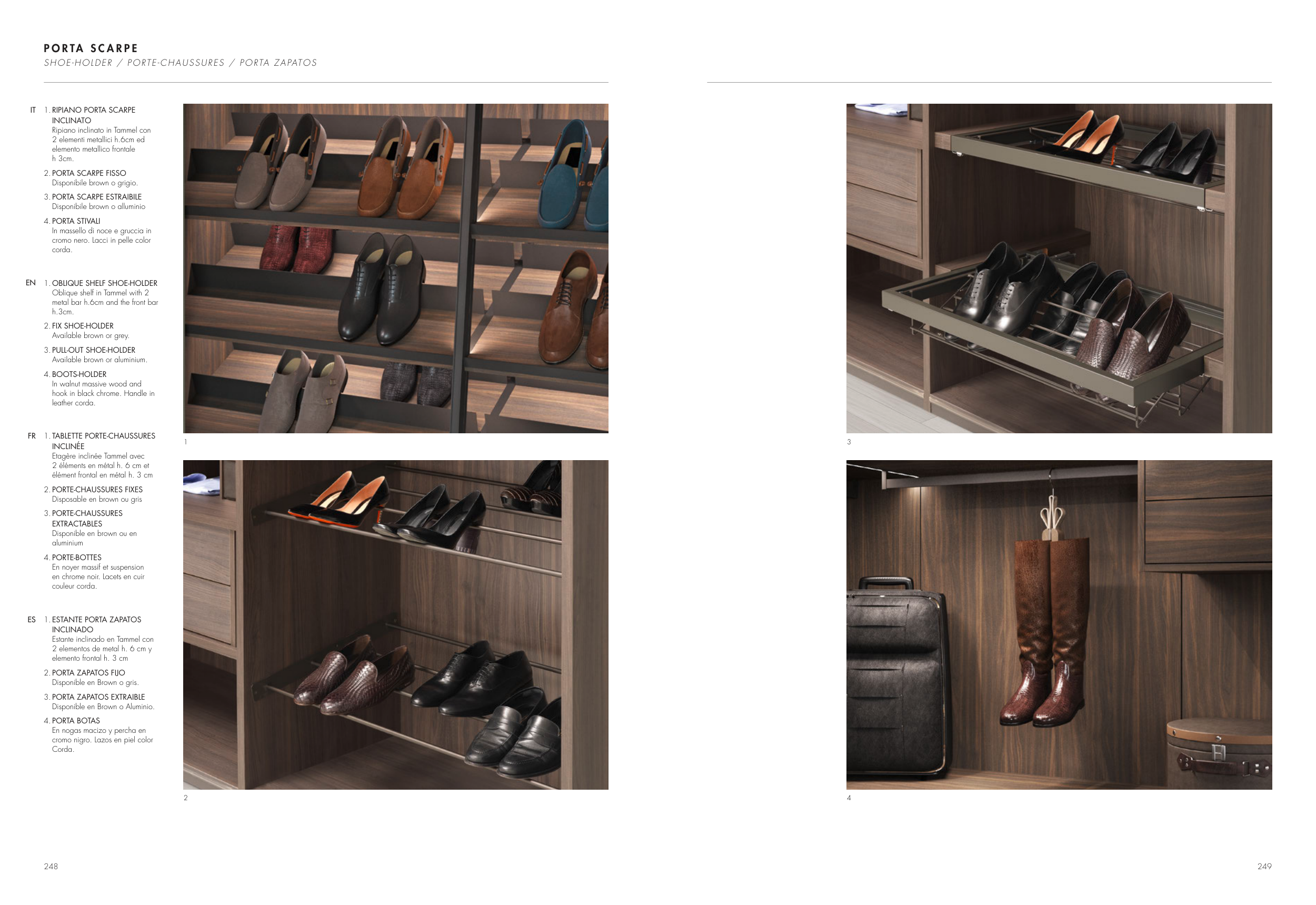Click the EN language label

point(31,283)
